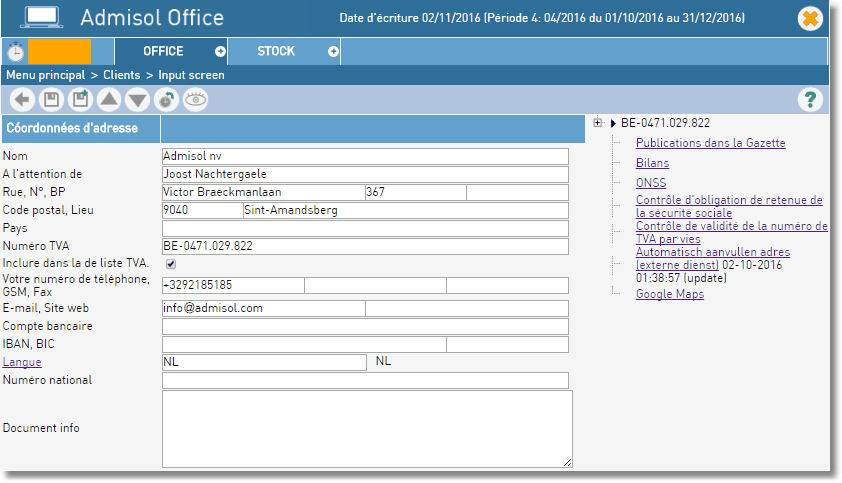842x483 pixels.
Task: Click the empty IBAN field
Action: tap(304, 344)
